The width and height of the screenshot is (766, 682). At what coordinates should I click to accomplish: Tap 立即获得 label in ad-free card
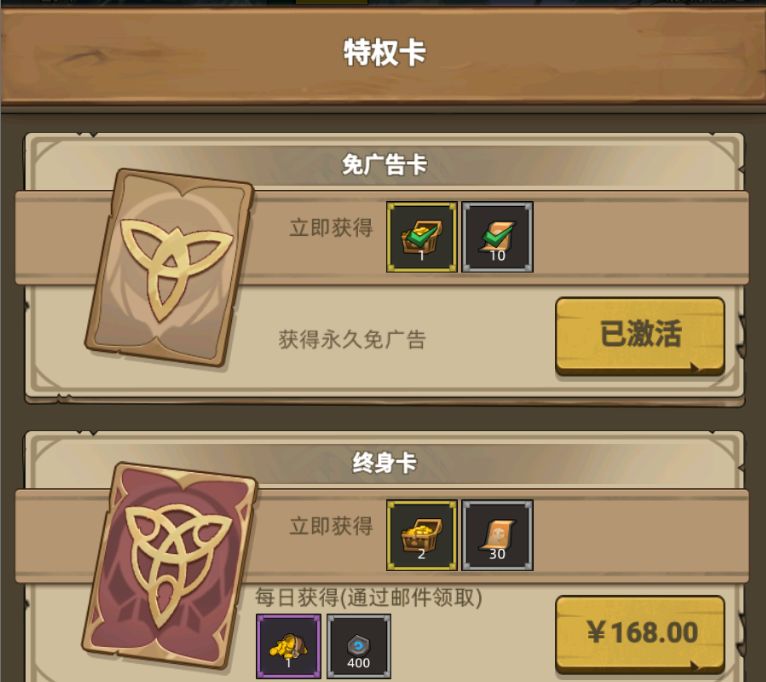coord(331,228)
